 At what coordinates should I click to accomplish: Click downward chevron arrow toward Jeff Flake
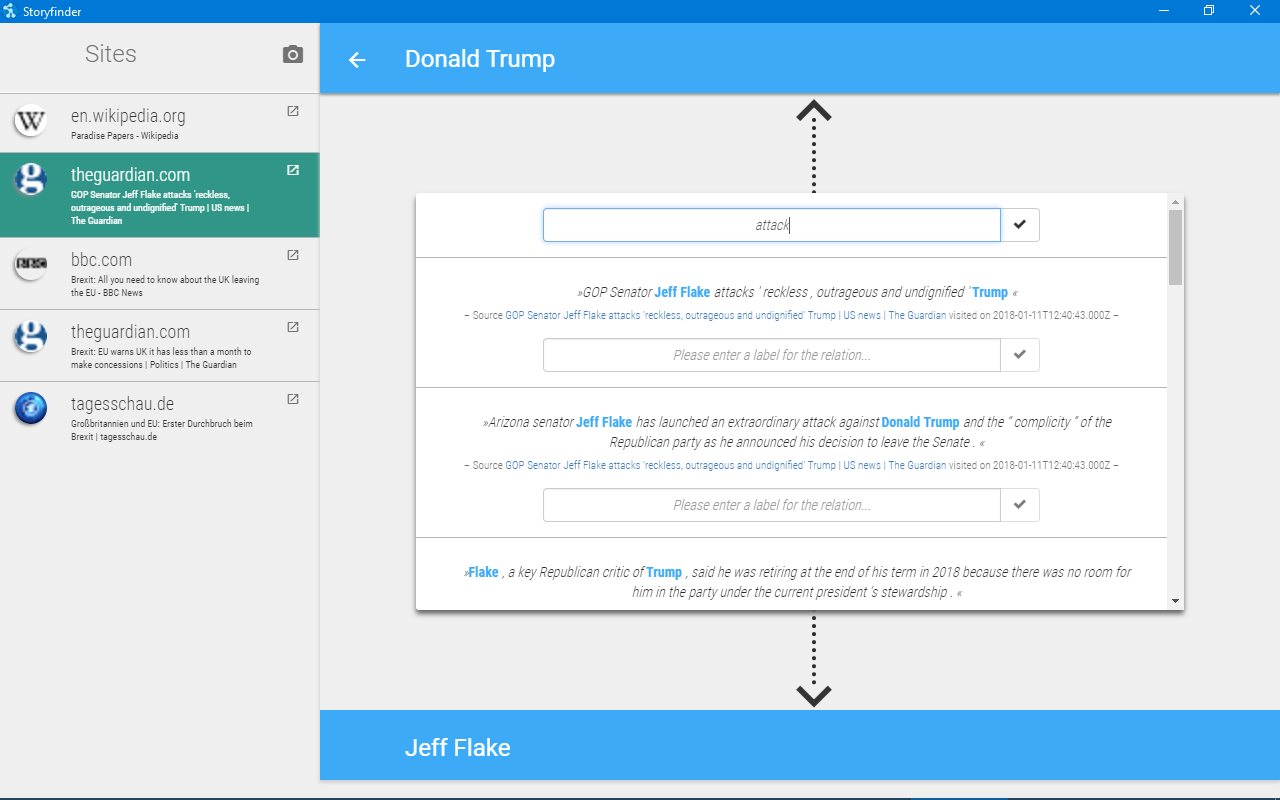tap(814, 695)
